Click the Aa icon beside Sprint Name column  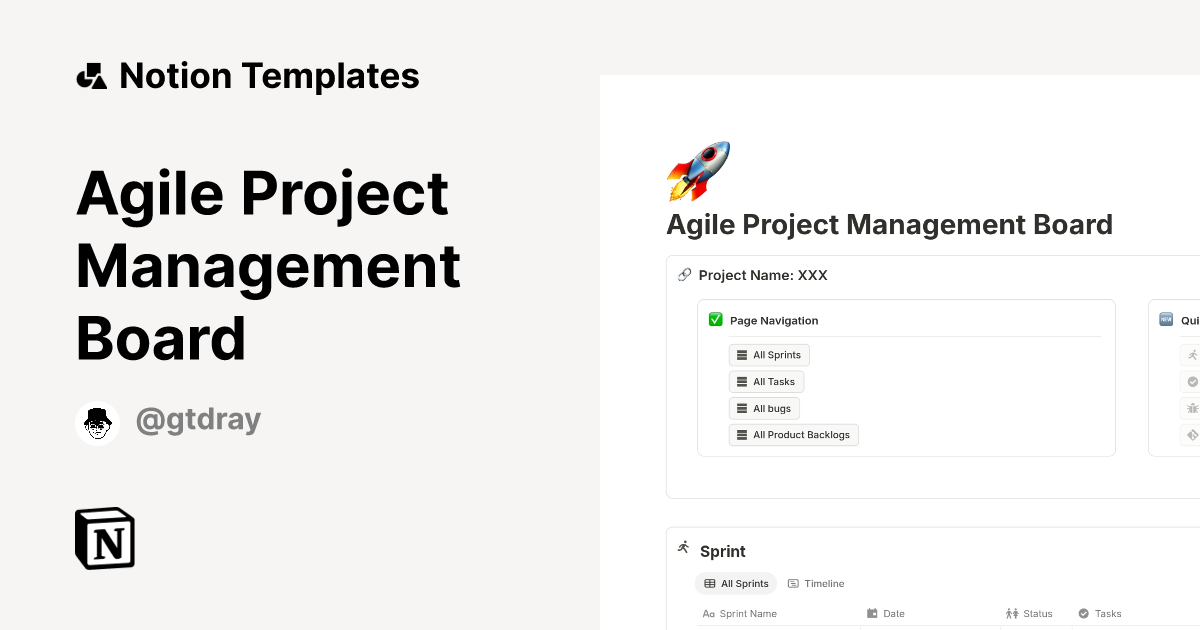click(x=708, y=613)
